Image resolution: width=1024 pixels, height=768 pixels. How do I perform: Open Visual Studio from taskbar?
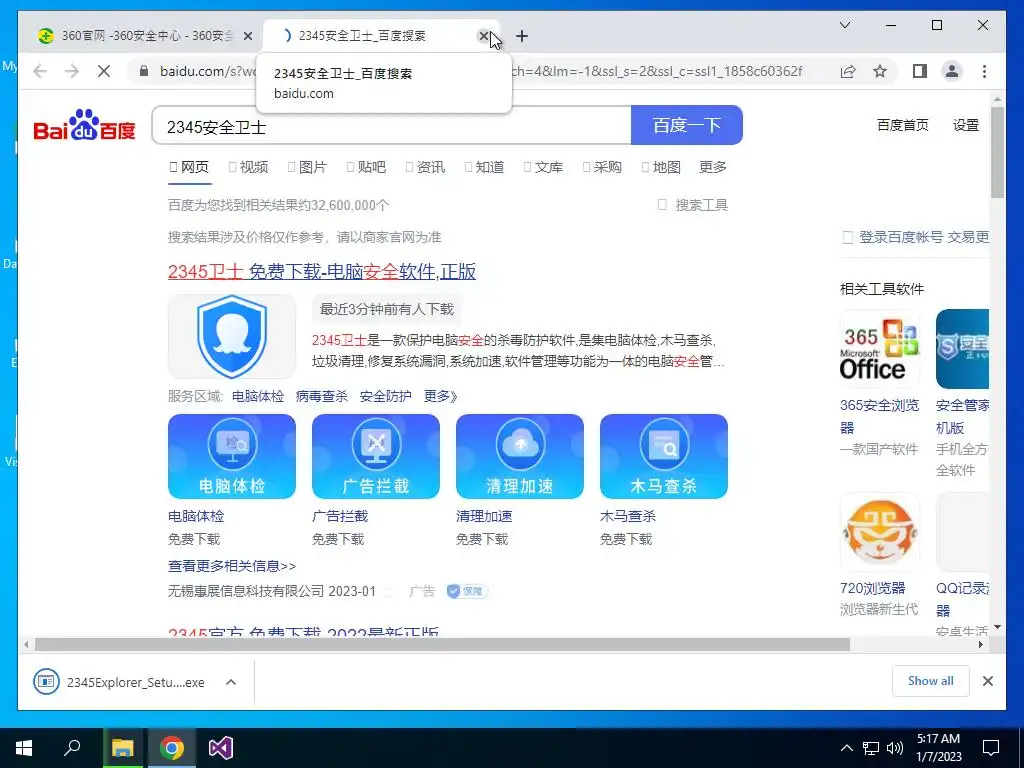tap(221, 748)
